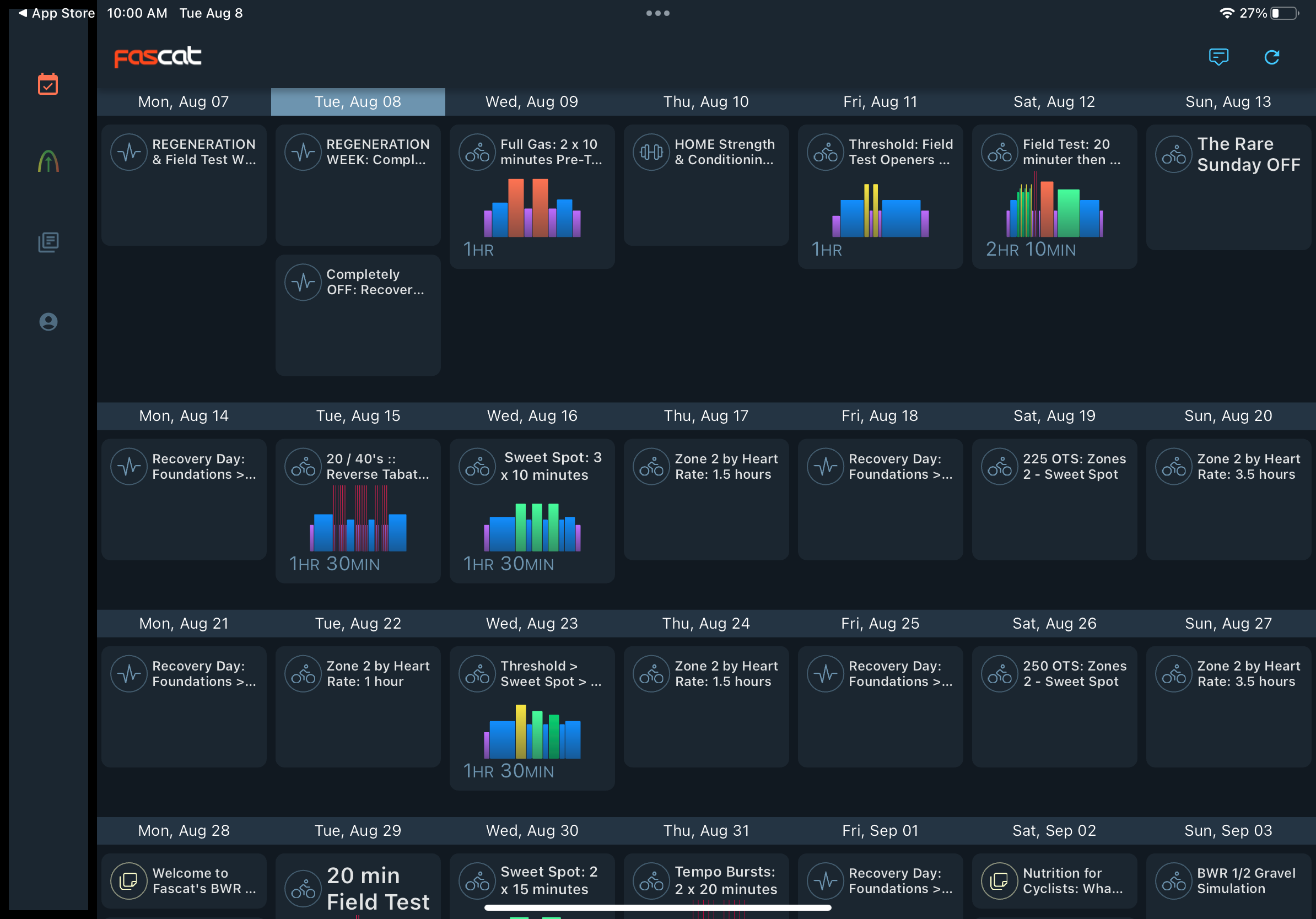Click the notes icon on Welcome to Fascat's BWR
This screenshot has height=919, width=1316.
(x=128, y=880)
